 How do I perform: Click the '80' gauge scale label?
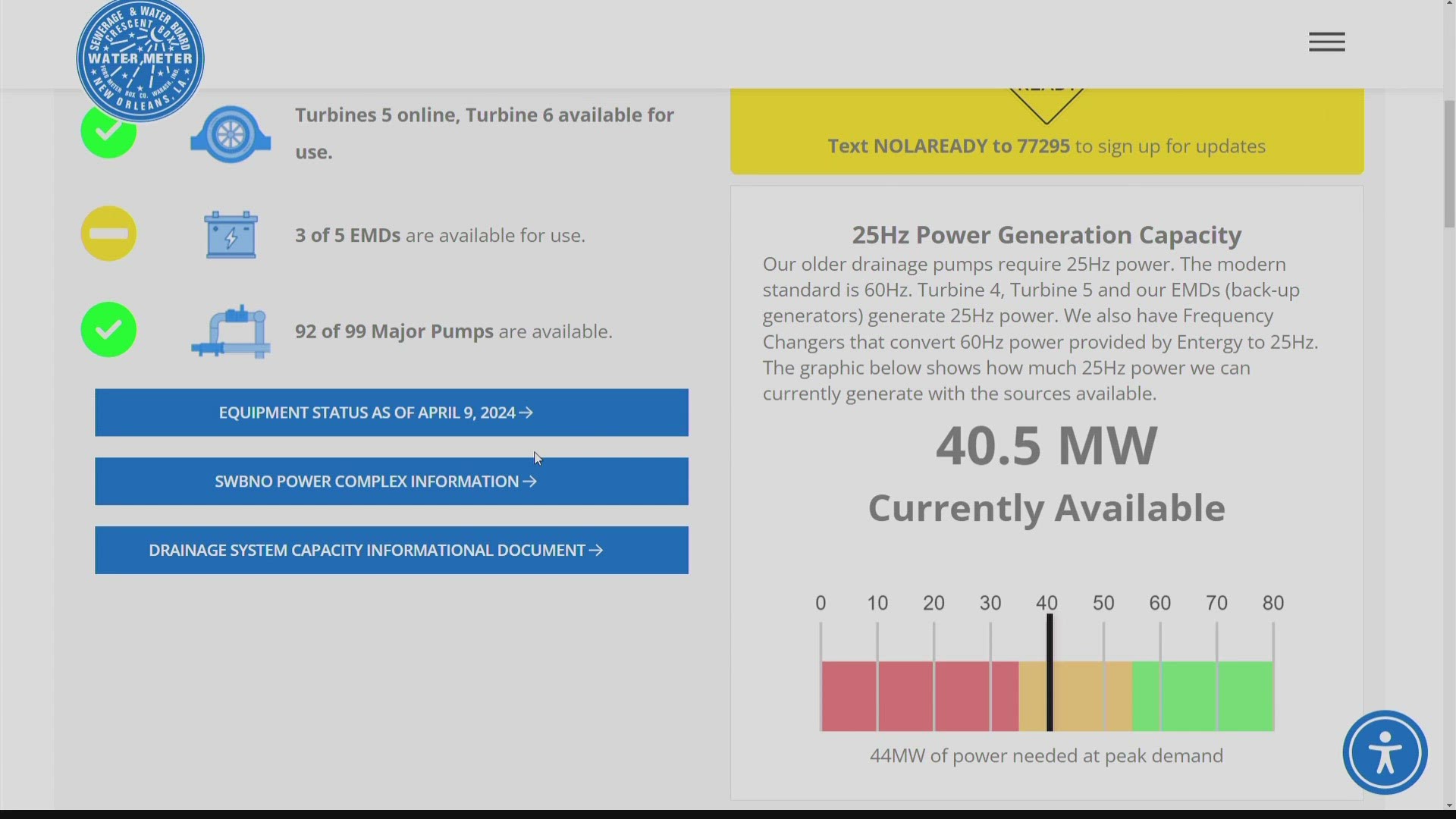pos(1273,604)
